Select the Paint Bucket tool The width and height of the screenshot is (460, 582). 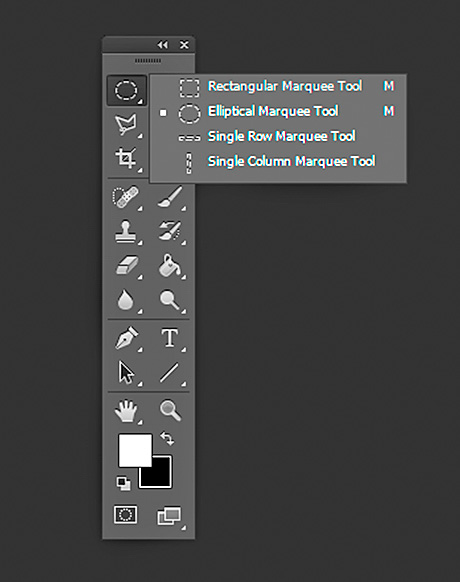[170, 266]
